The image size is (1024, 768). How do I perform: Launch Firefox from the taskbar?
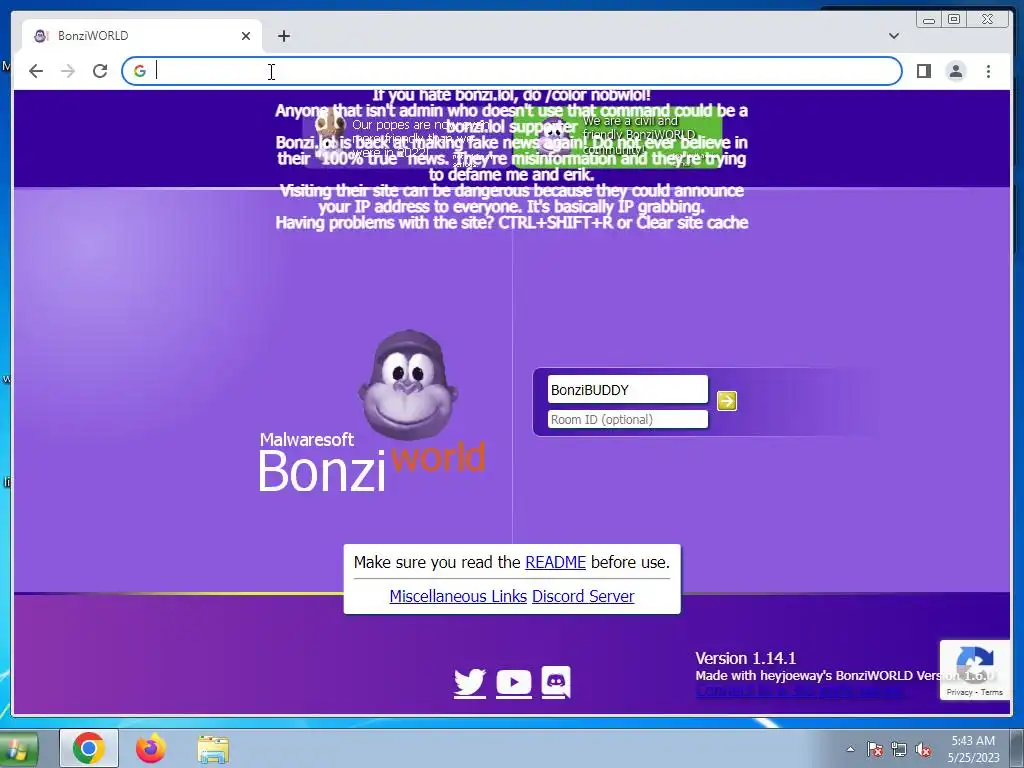pyautogui.click(x=151, y=748)
